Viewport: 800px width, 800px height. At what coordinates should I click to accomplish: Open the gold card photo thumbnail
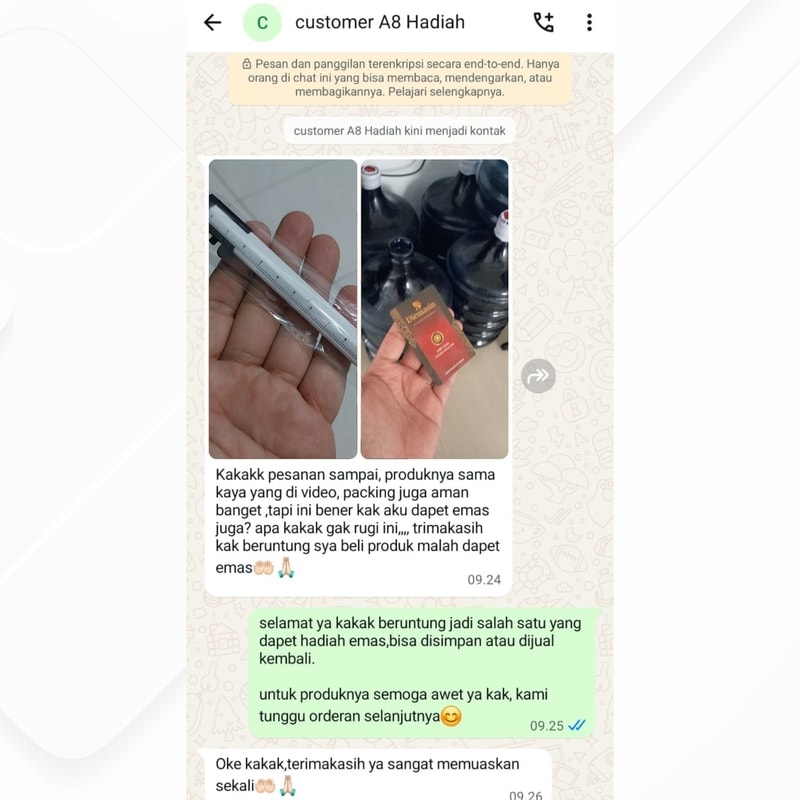pos(434,309)
